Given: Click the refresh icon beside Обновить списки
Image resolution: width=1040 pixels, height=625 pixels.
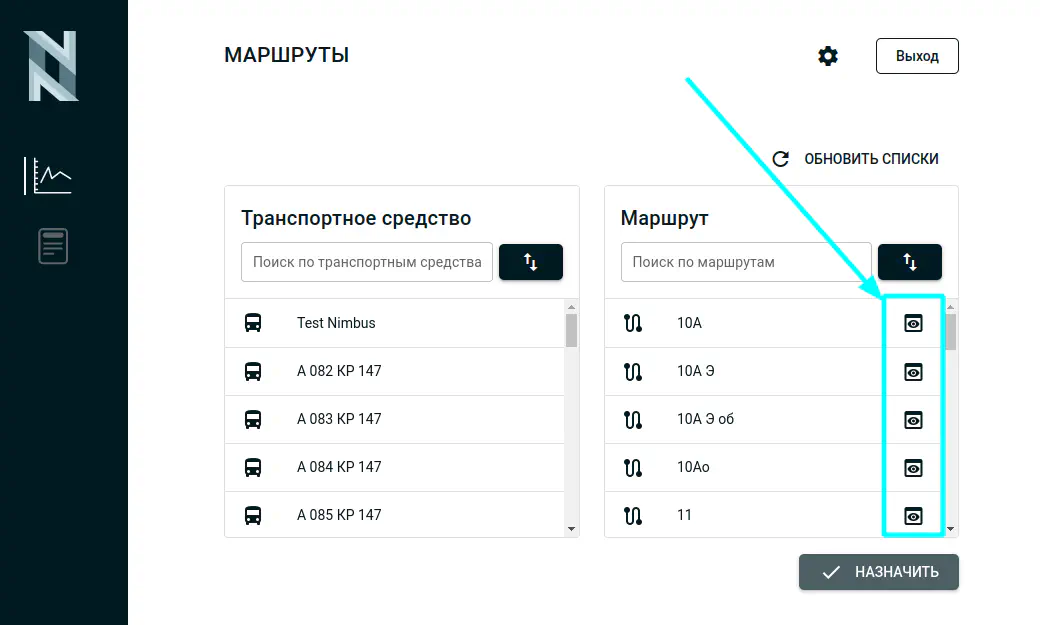Looking at the screenshot, I should (781, 159).
